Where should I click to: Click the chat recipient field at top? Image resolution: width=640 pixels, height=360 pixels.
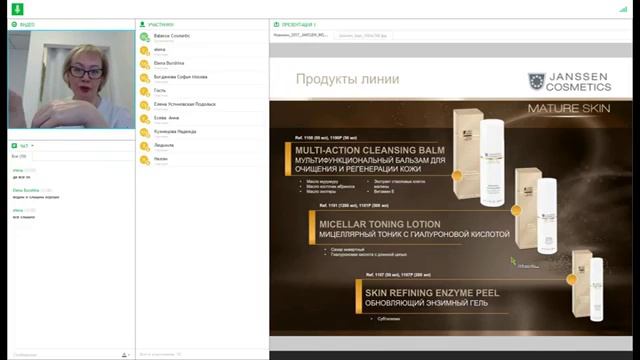point(83,156)
